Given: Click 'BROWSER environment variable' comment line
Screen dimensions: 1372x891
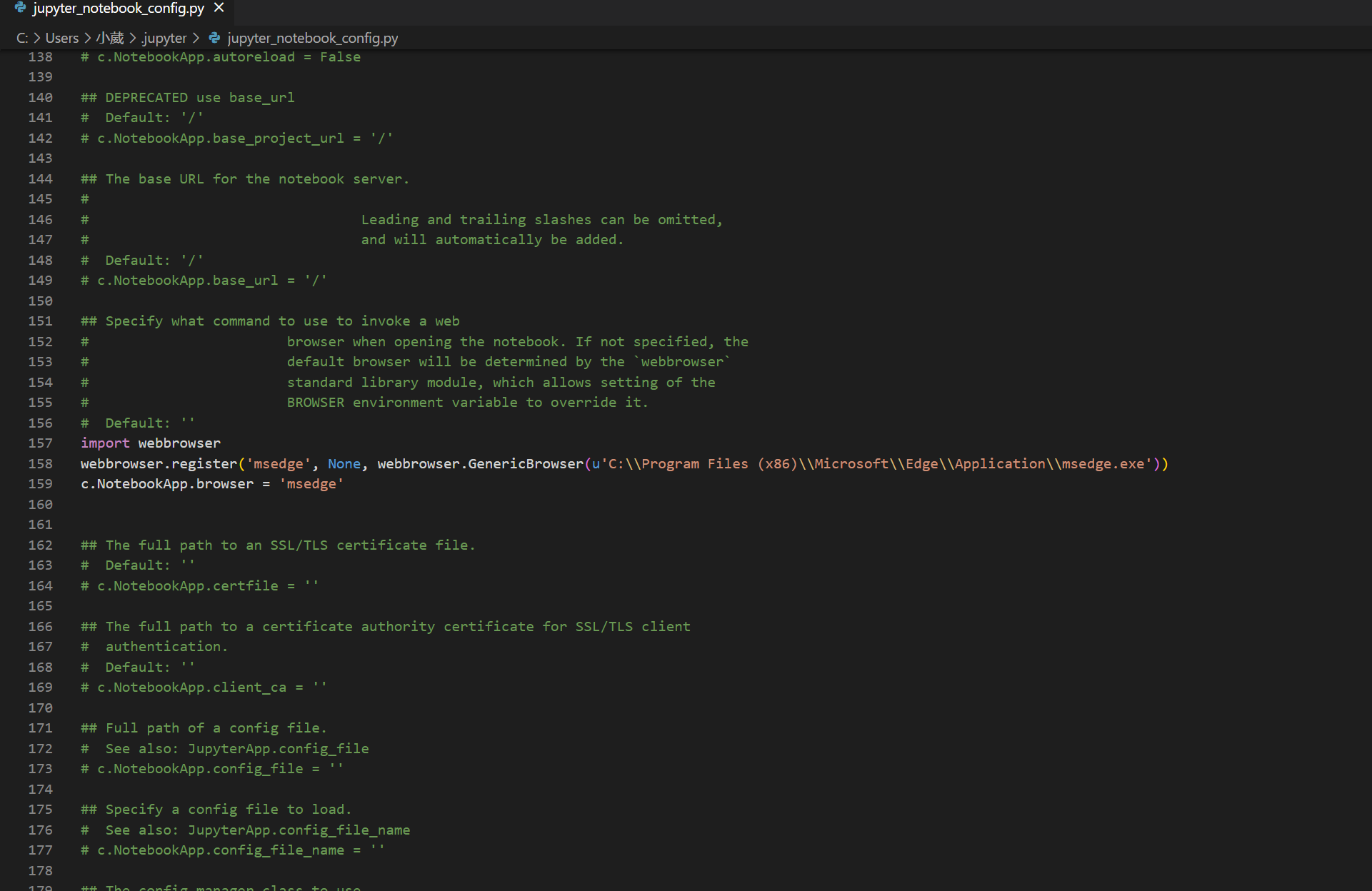Looking at the screenshot, I should point(468,403).
